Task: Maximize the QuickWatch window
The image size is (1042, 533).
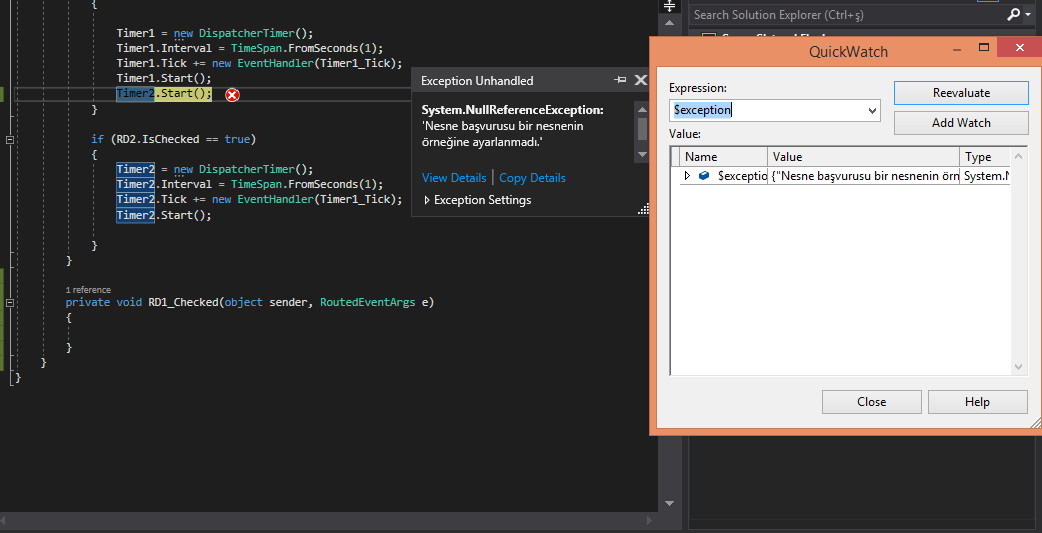Action: pos(984,48)
